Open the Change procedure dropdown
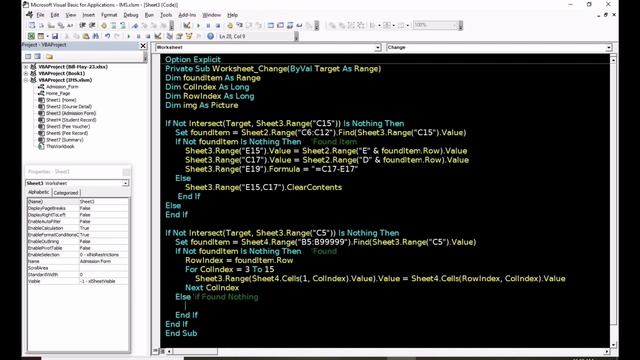This screenshot has height=360, width=640. point(609,48)
